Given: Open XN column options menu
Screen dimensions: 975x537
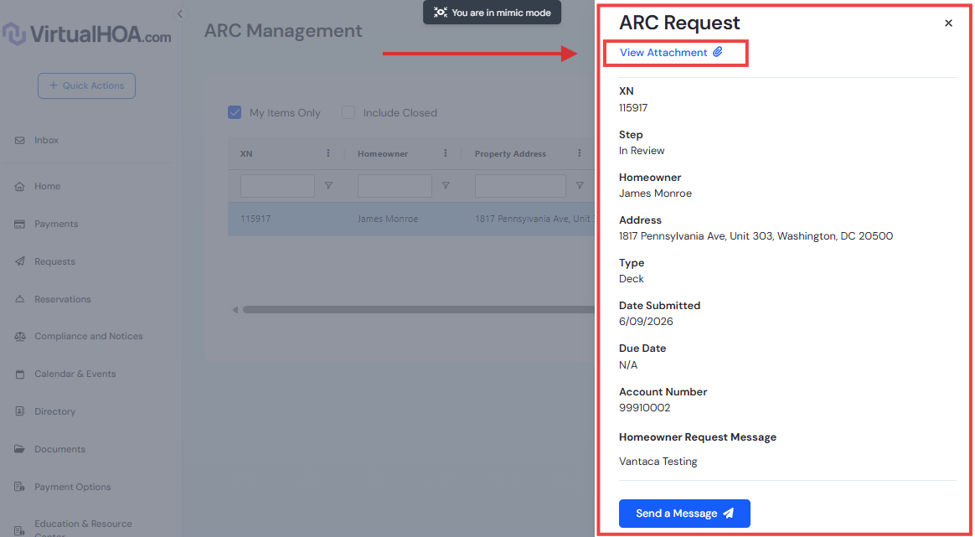Looking at the screenshot, I should 328,154.
